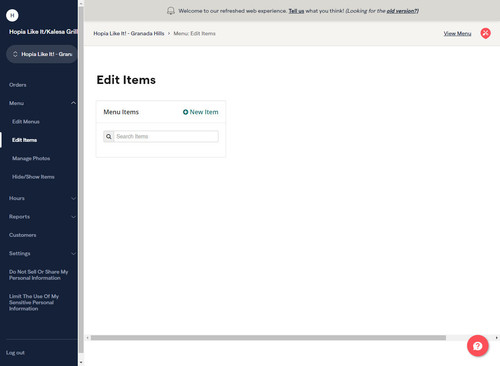
Task: Click the red circular icon beside View Menu
Action: pos(485,33)
